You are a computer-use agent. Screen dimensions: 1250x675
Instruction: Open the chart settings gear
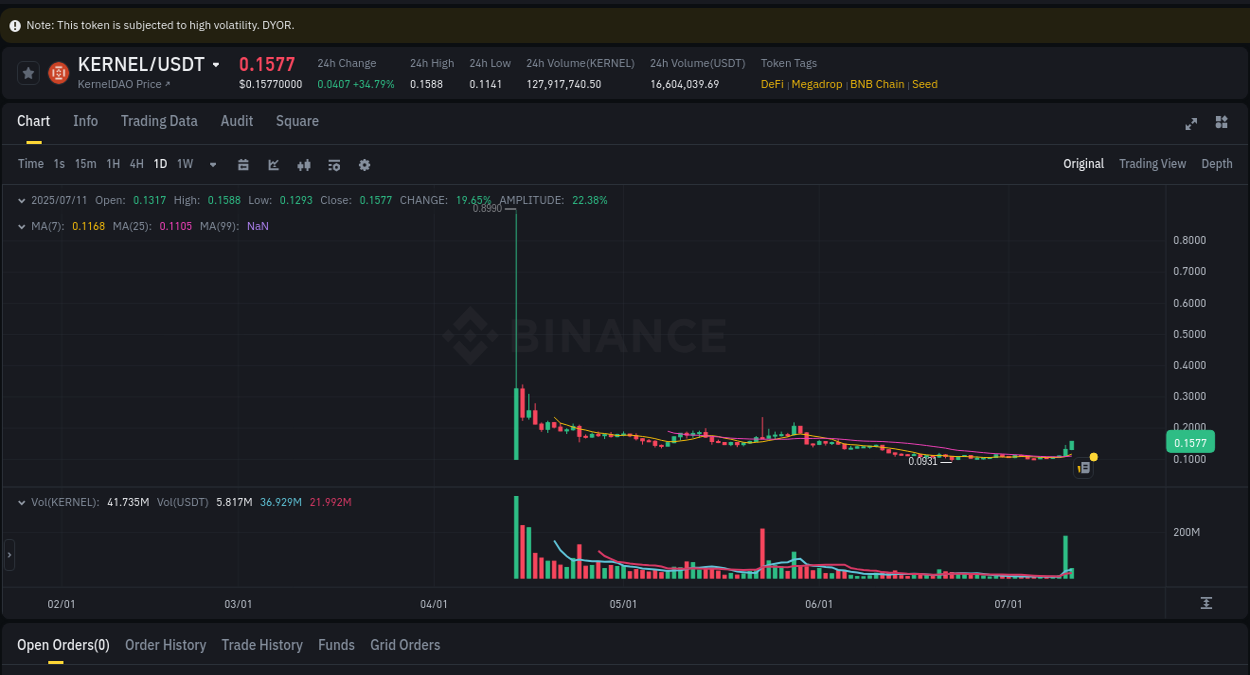click(x=364, y=164)
